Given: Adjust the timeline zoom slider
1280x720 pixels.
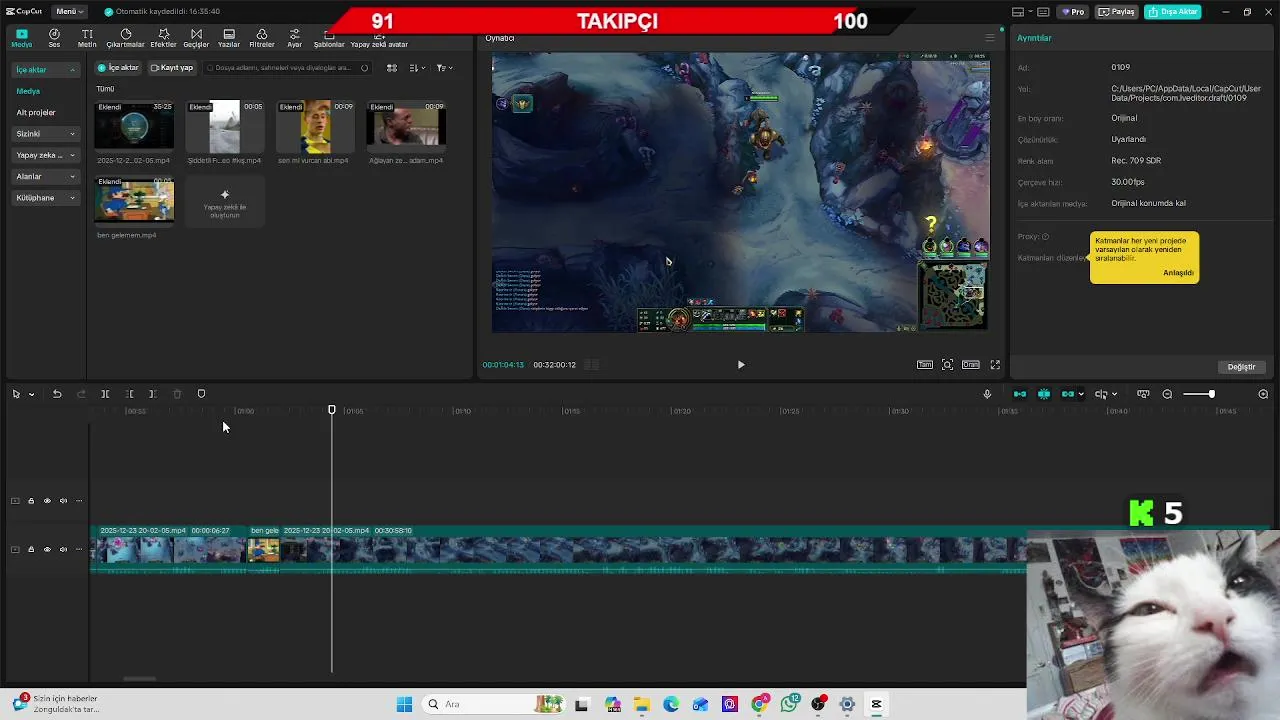Looking at the screenshot, I should click(1198, 394).
